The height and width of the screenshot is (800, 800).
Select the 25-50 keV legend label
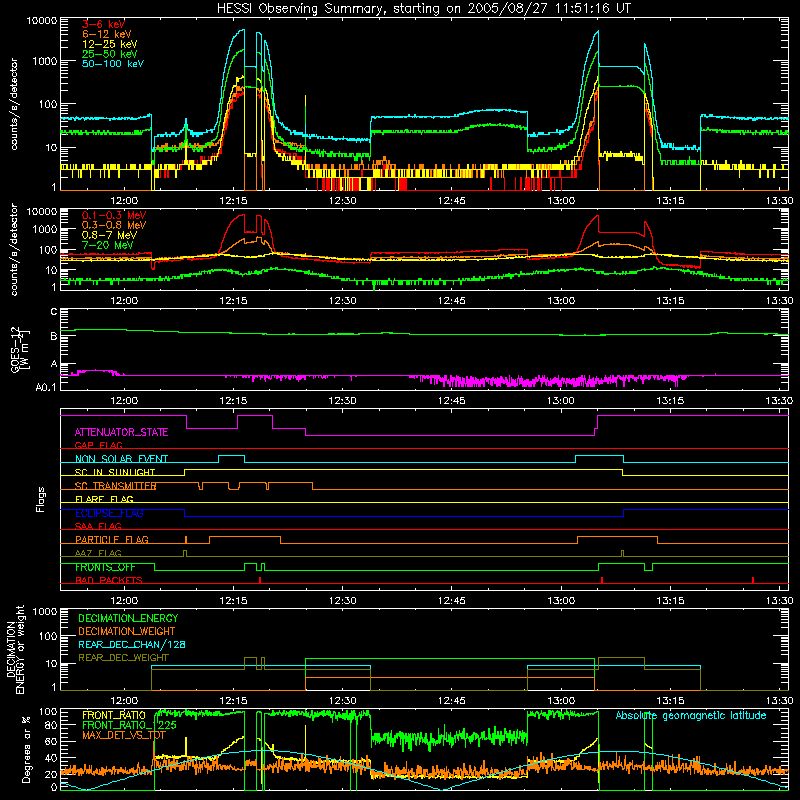point(110,54)
